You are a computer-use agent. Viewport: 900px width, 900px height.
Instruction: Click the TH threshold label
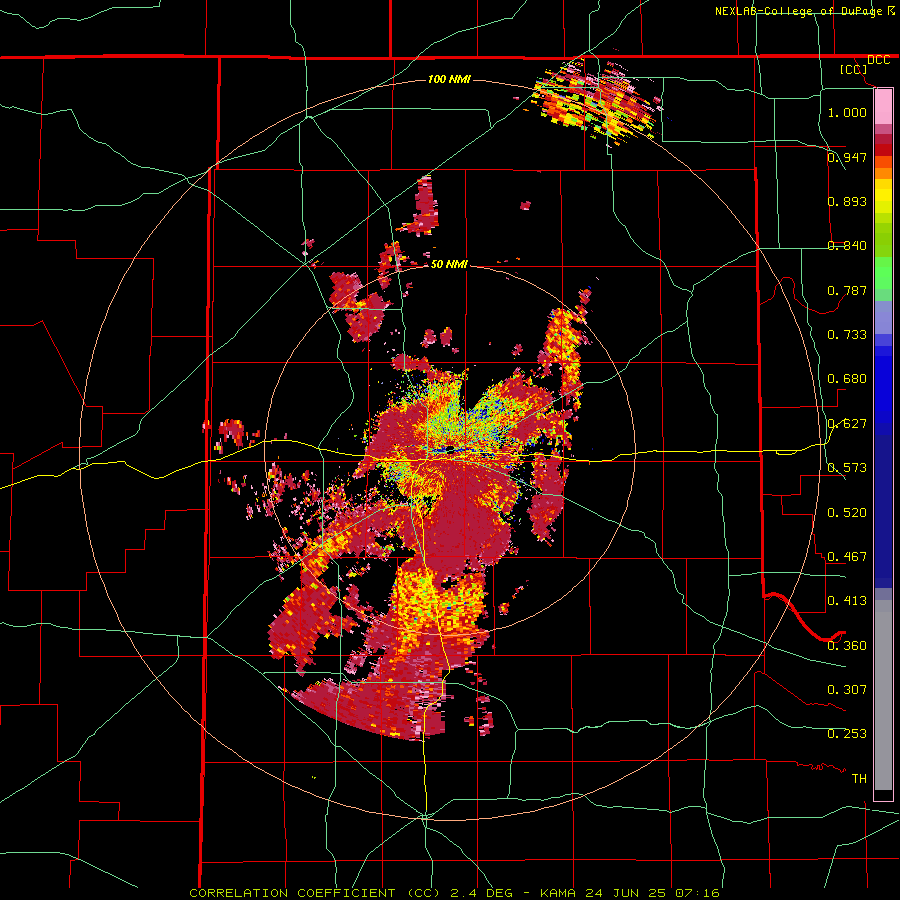coord(859,778)
